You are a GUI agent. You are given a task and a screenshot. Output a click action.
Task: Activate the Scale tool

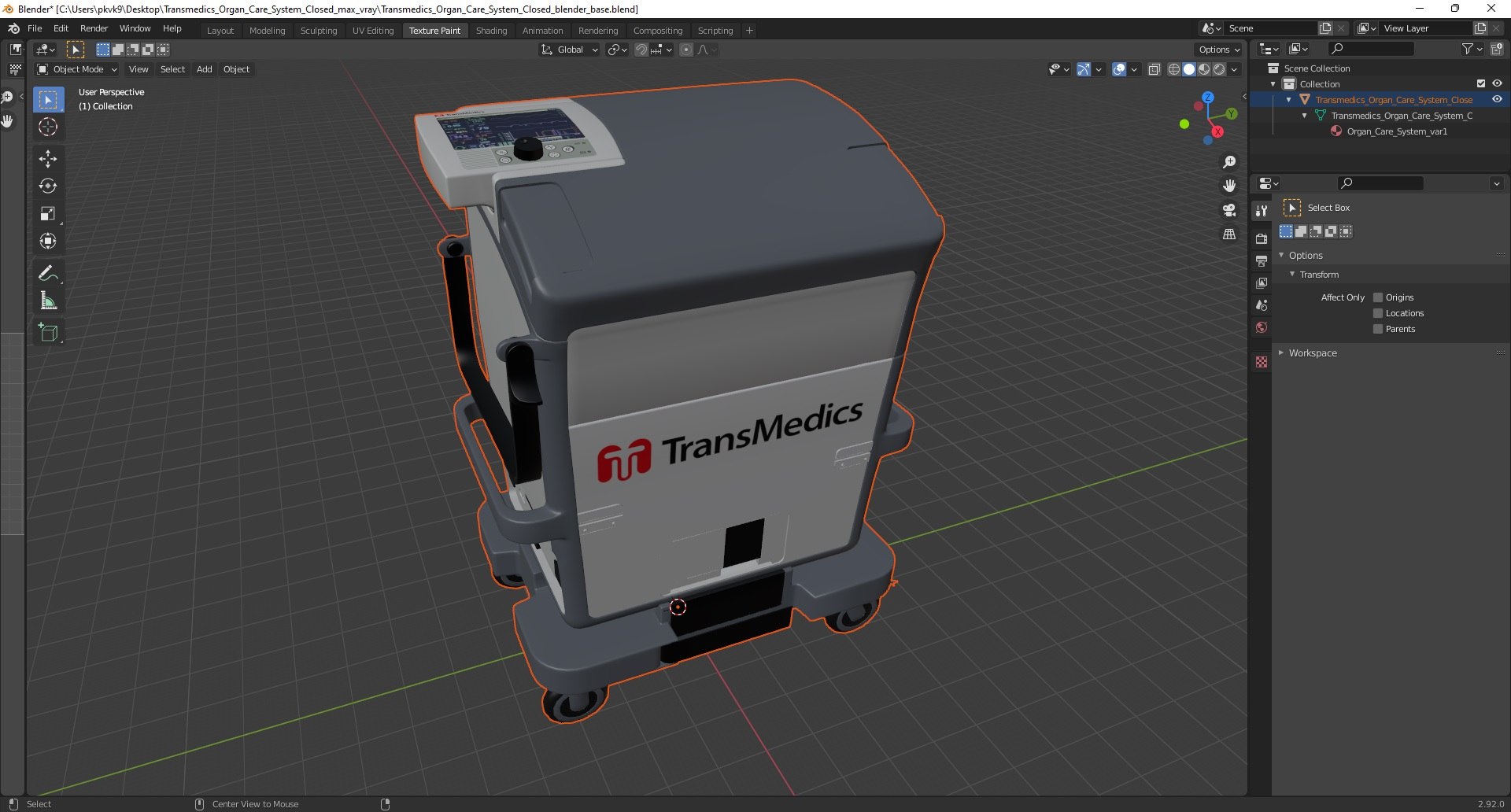[x=48, y=214]
